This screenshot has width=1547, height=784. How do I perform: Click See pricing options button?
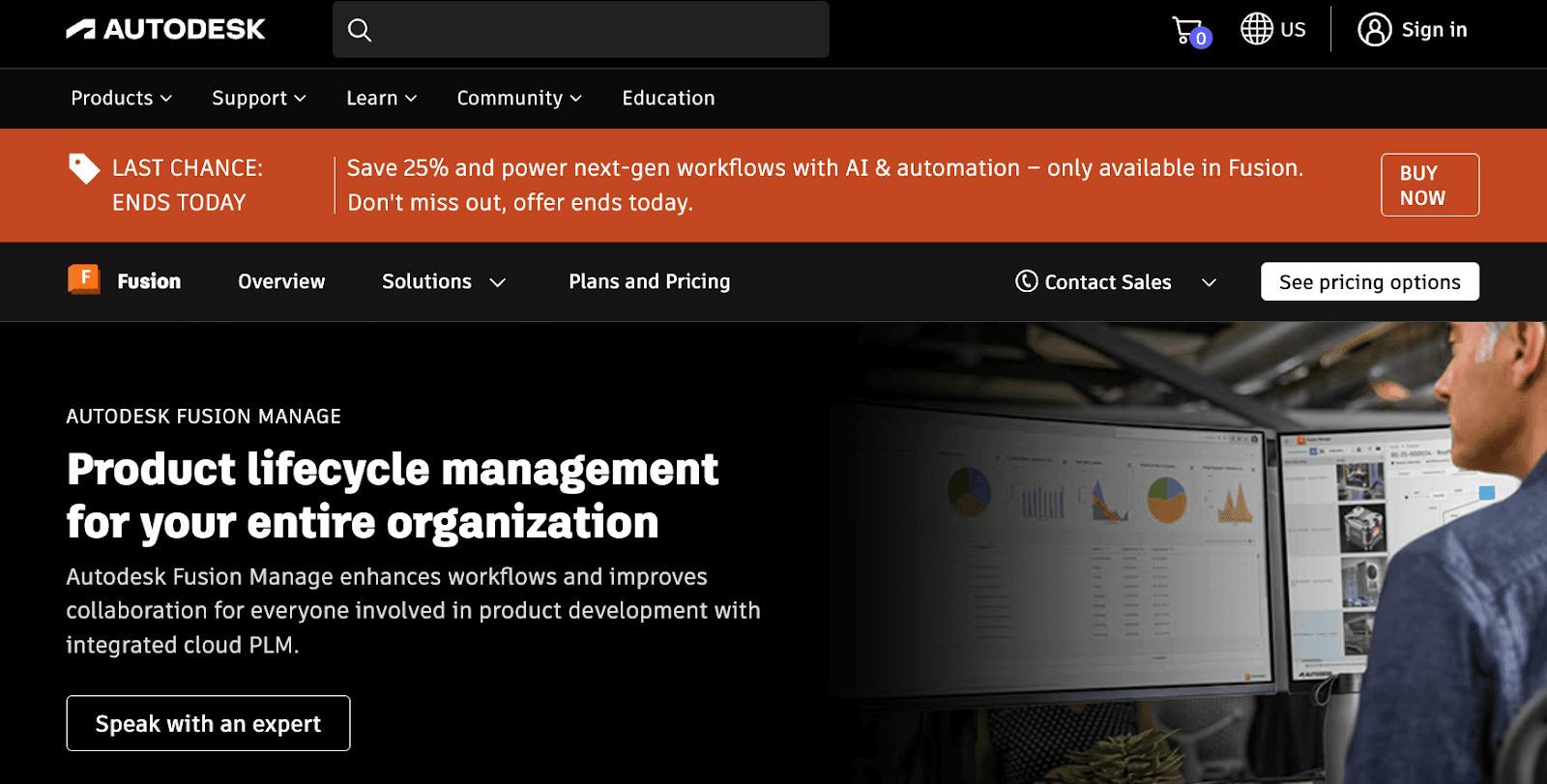pyautogui.click(x=1370, y=281)
